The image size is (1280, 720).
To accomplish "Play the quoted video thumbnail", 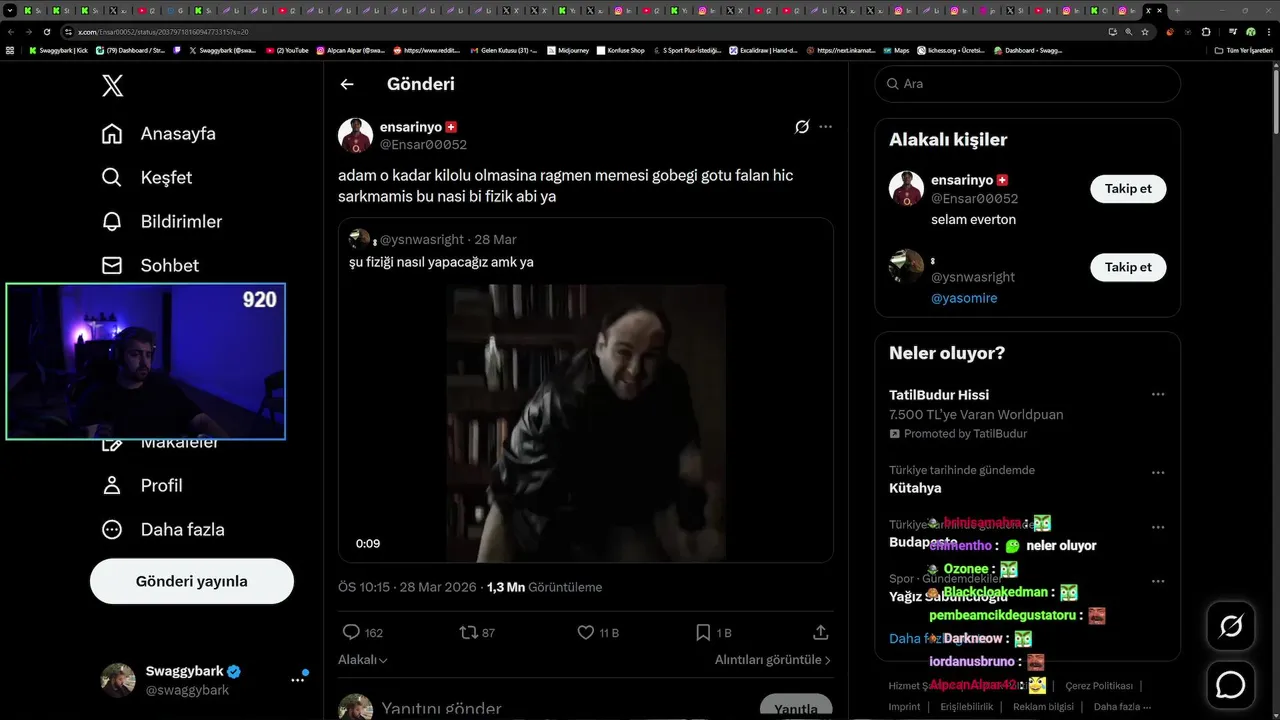I will click(586, 423).
